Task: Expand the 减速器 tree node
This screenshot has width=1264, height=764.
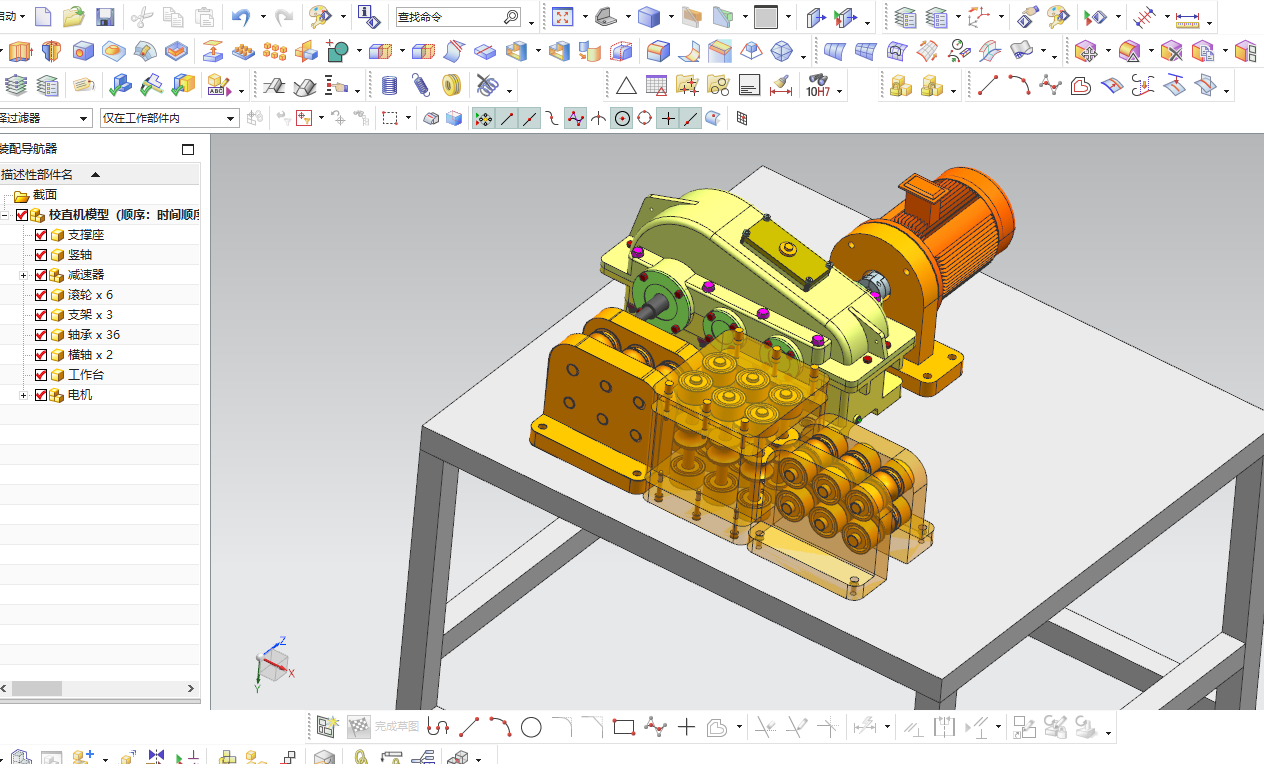Action: (23, 275)
